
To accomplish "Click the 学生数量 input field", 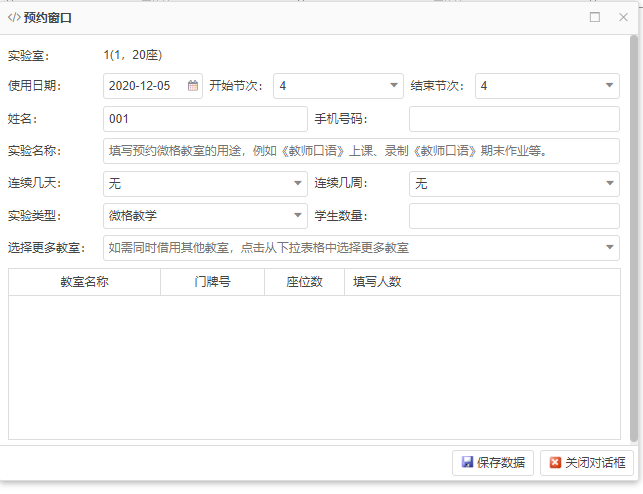I will coord(514,215).
